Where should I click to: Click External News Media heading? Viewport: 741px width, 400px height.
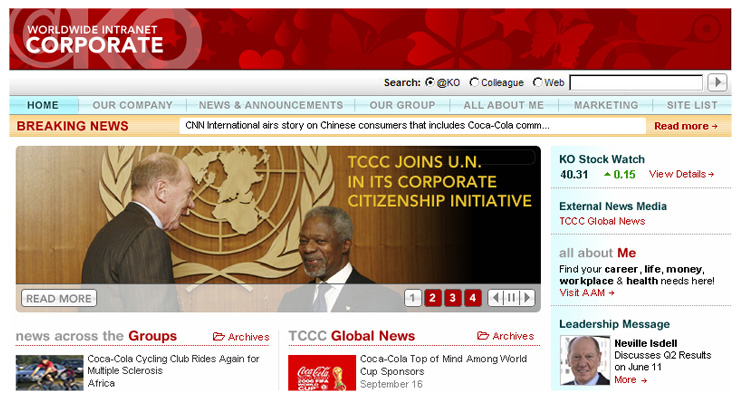pos(613,206)
